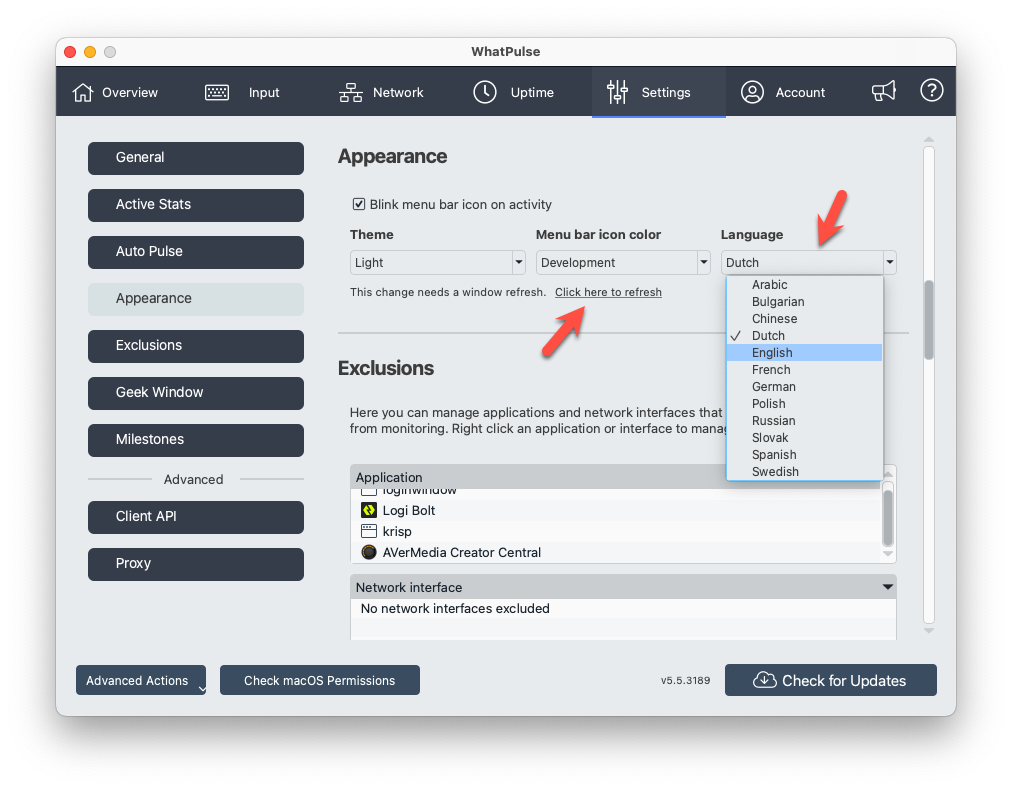Click the Application column header
Image resolution: width=1012 pixels, height=790 pixels.
(539, 477)
